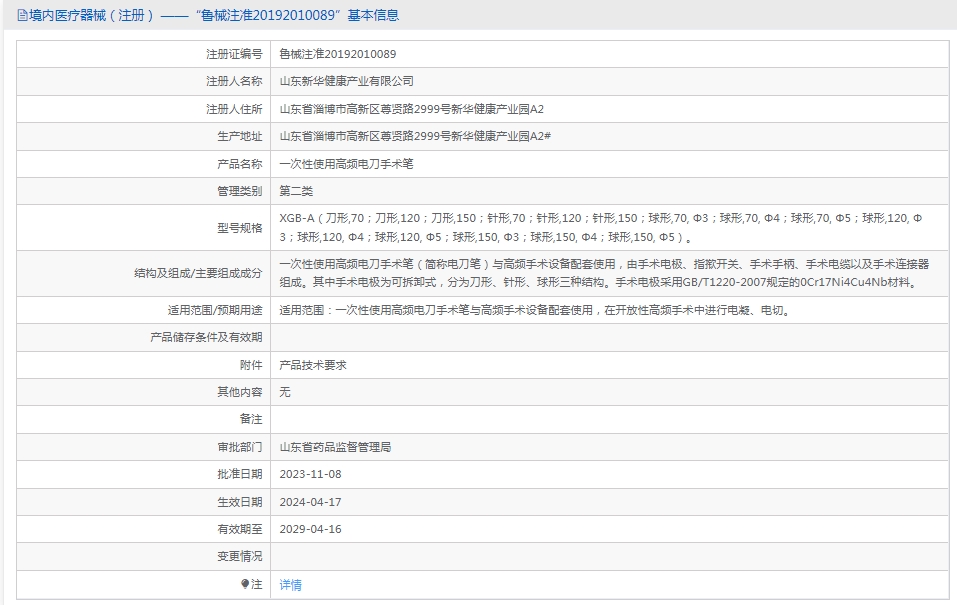Select the 生产地址 address ending with A2#
This screenshot has width=957, height=605.
pyautogui.click(x=415, y=136)
